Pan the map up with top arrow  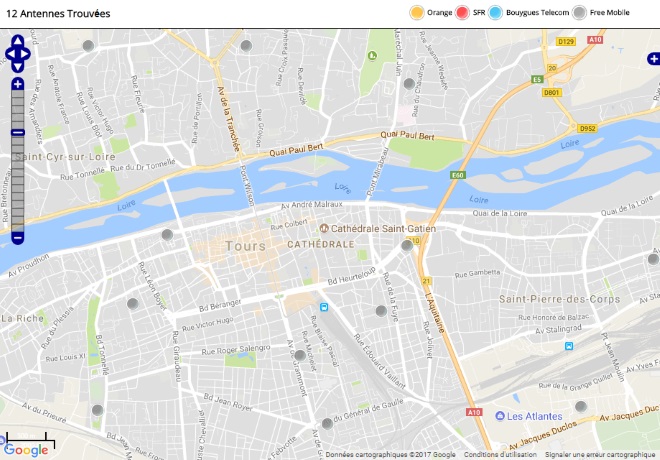18,41
